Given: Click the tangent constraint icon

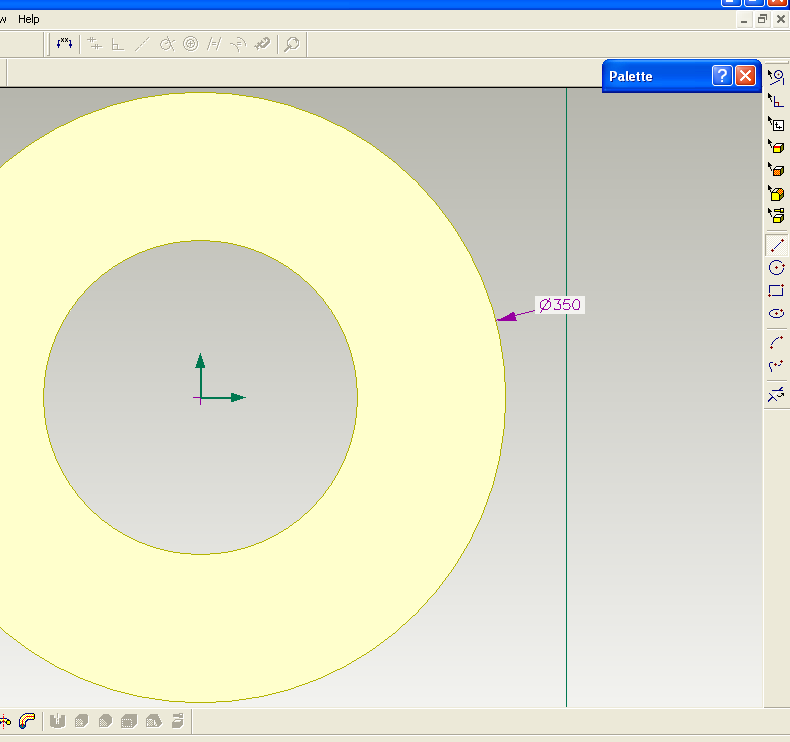Looking at the screenshot, I should tap(167, 44).
